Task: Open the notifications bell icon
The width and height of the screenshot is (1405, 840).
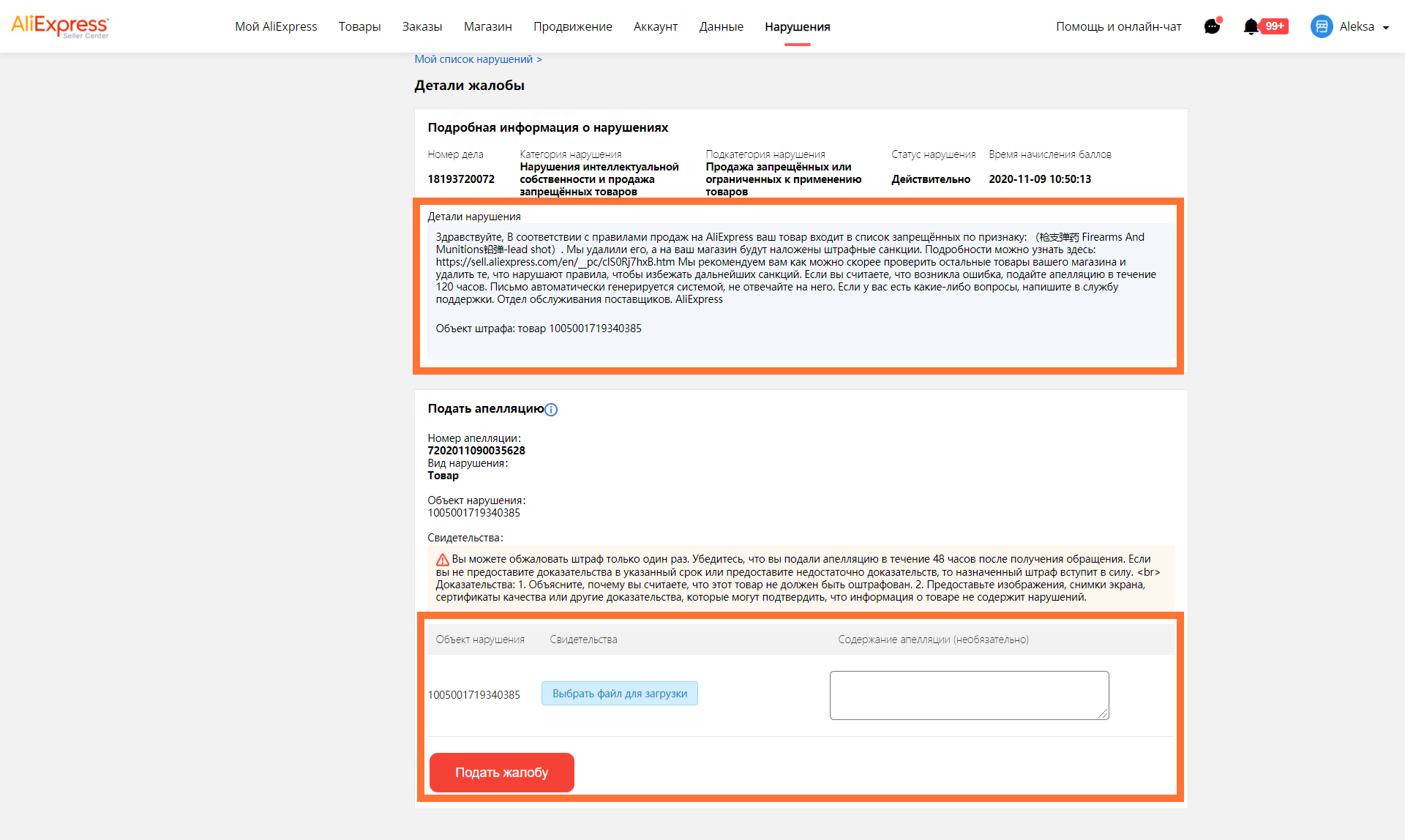Action: 1251,26
